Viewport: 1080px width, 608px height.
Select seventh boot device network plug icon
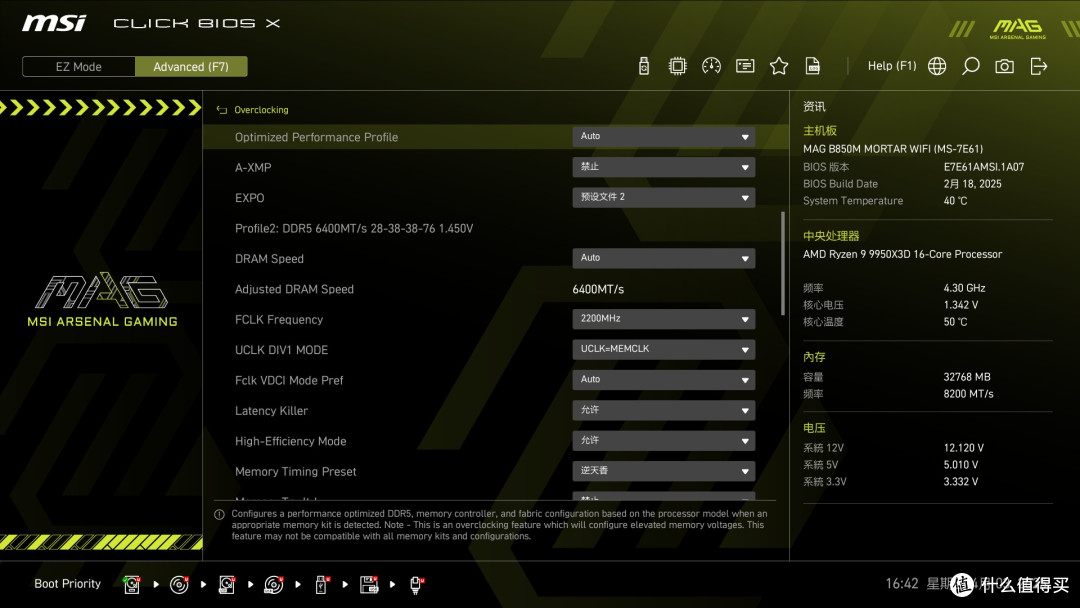(416, 585)
